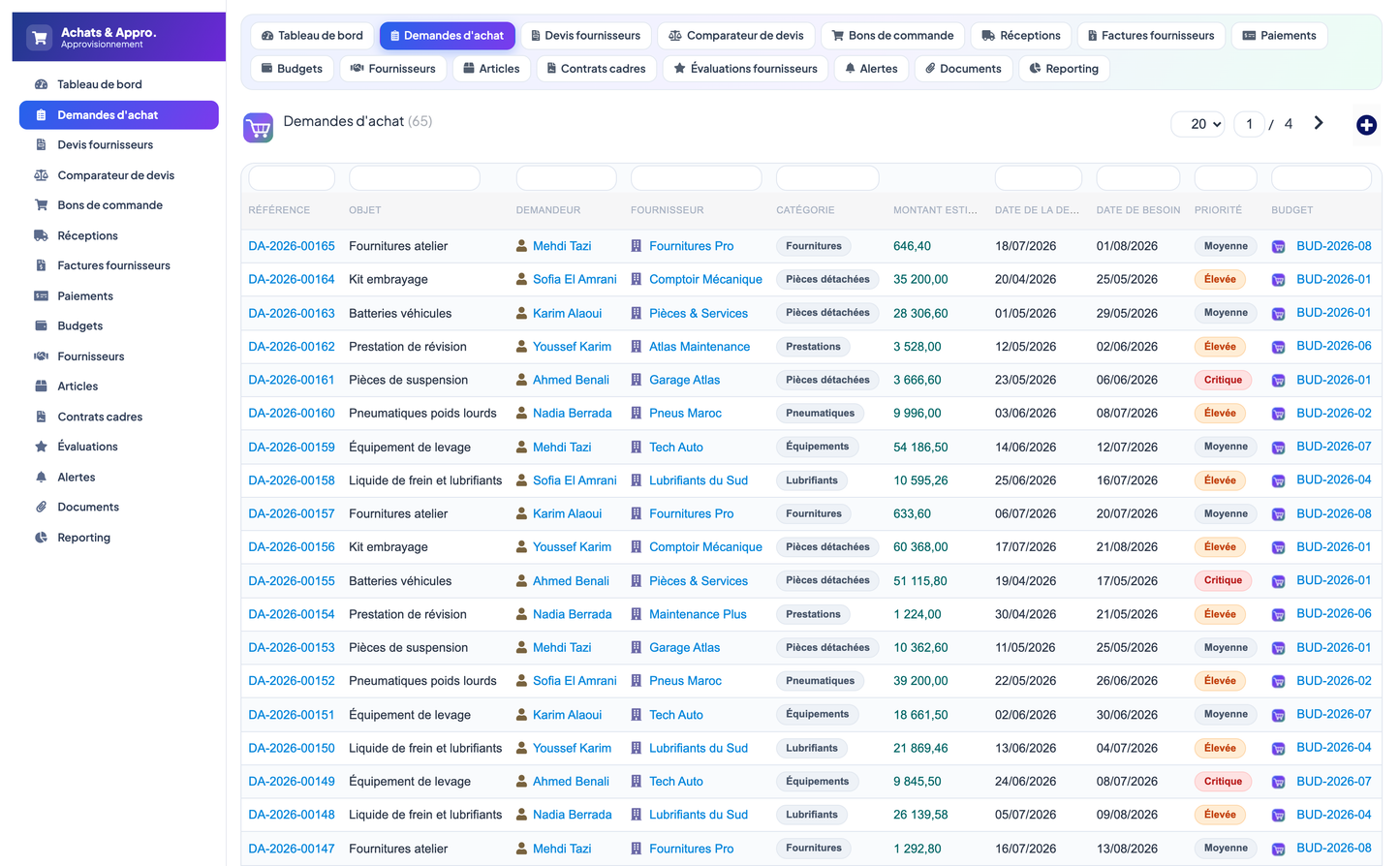Click the Bons de commande cart icon in sidebar
1400x866 pixels.
pos(41,205)
